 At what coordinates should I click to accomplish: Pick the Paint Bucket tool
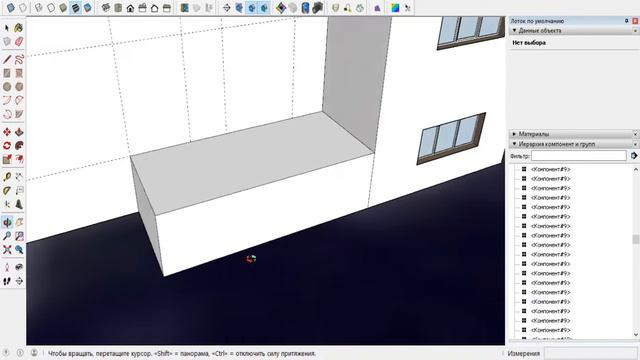pos(18,28)
